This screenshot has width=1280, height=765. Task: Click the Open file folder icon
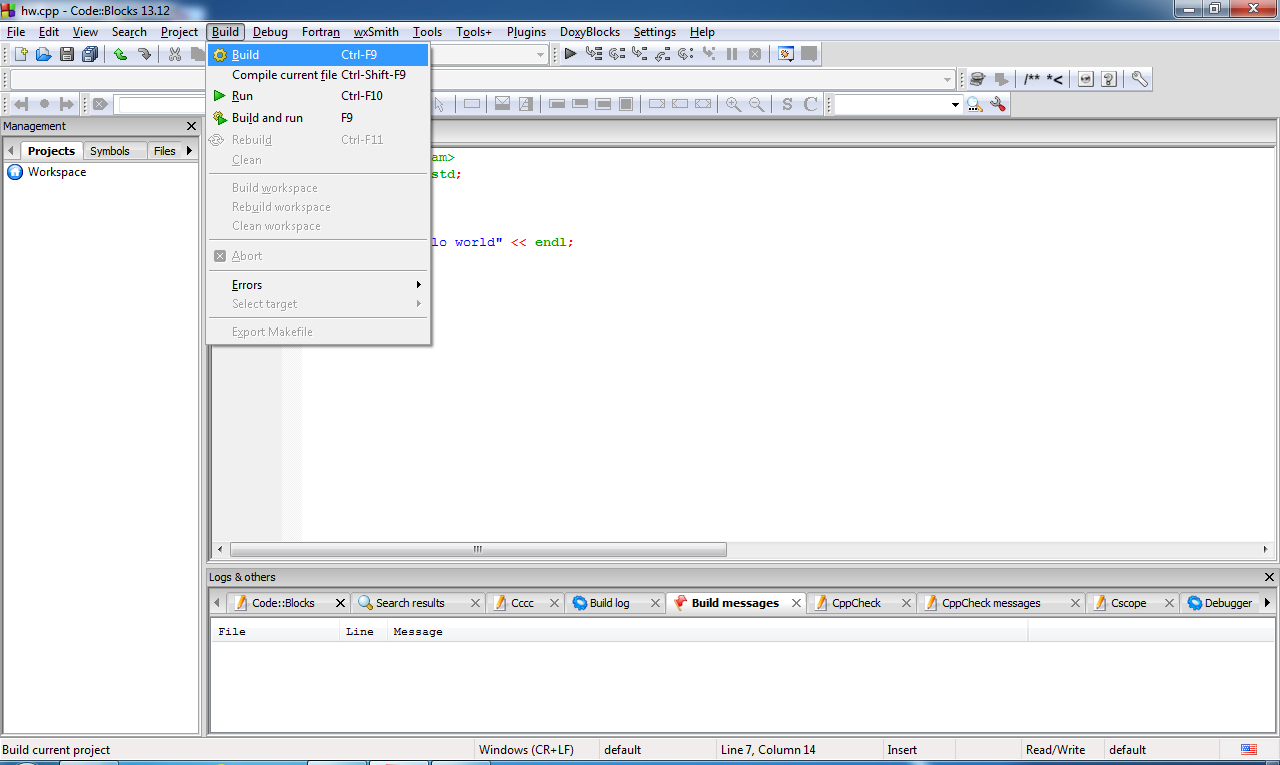43,54
